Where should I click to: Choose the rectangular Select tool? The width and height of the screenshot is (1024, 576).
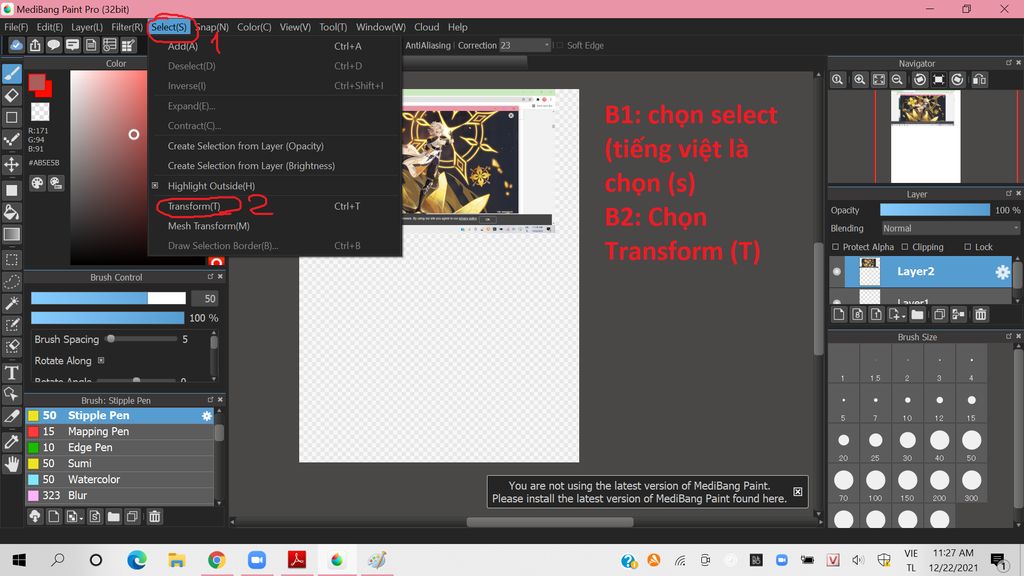[x=12, y=260]
